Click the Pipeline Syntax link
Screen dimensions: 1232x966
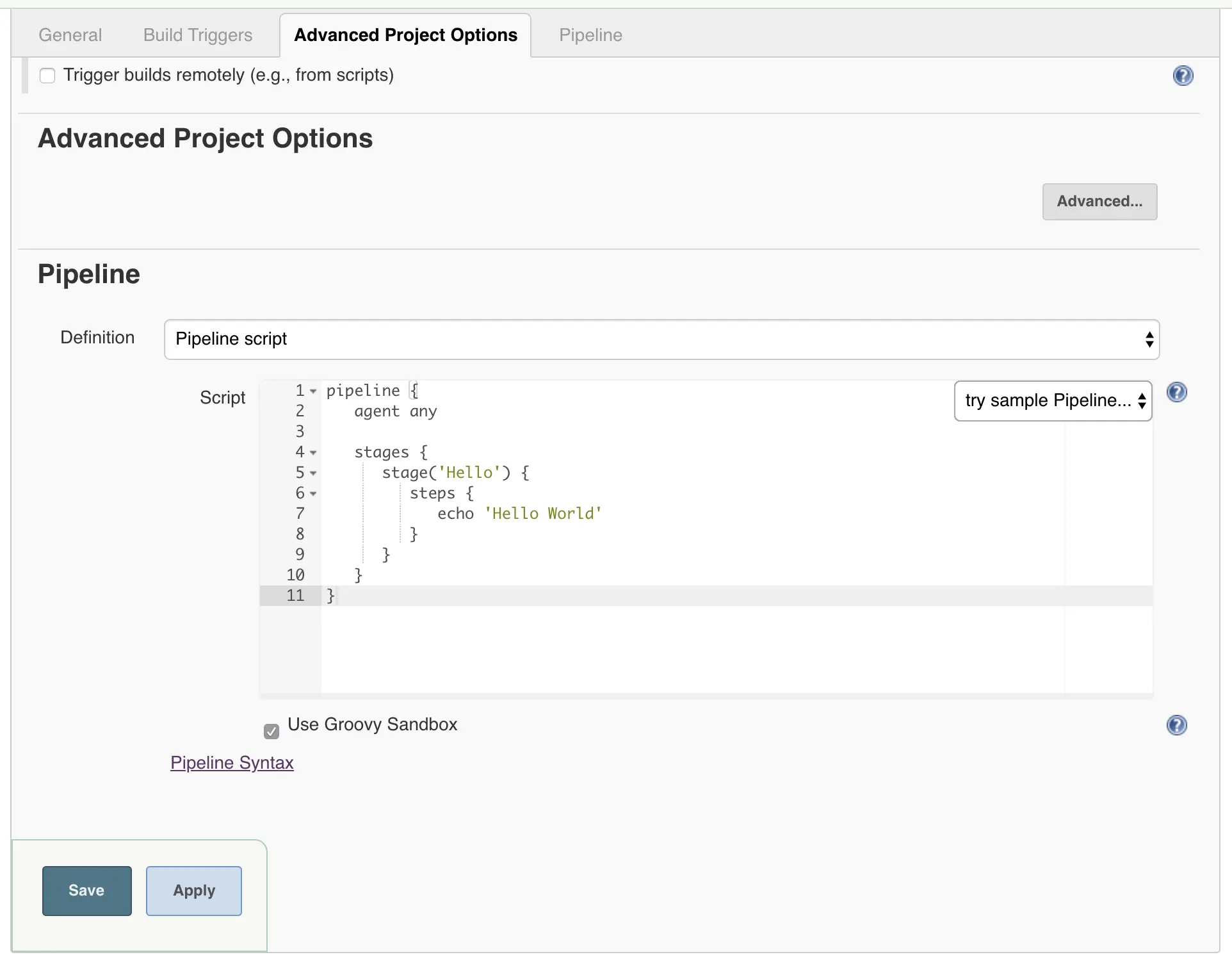pos(231,763)
